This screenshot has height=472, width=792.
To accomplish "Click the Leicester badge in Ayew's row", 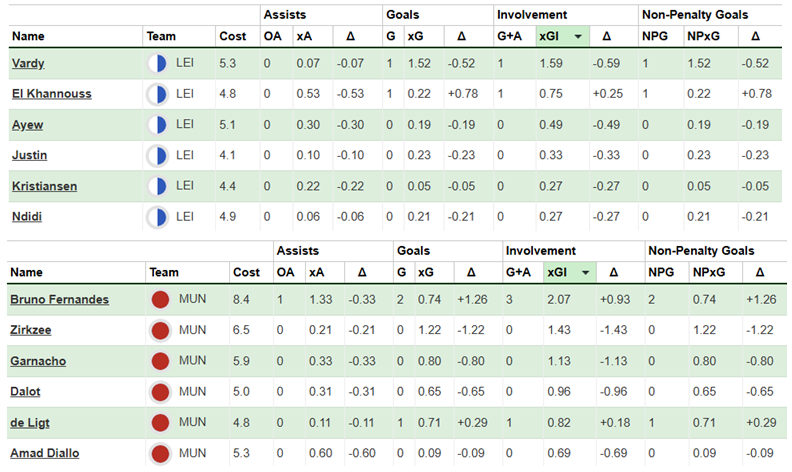I will coord(158,125).
